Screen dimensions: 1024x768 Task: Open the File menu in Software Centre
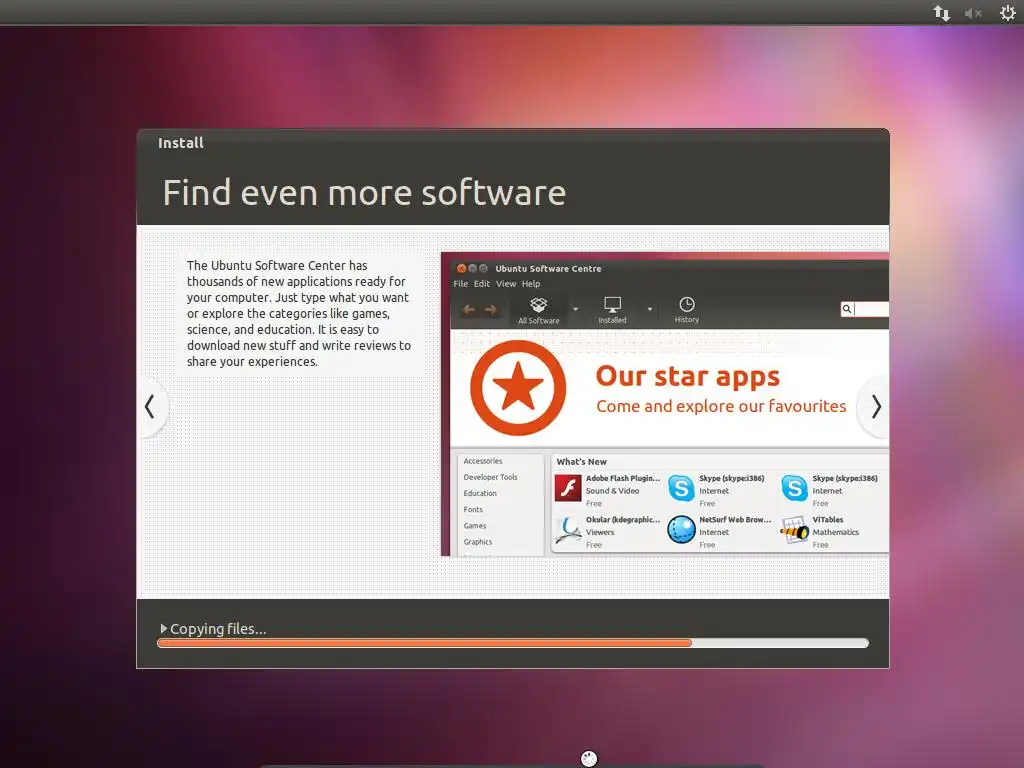(460, 283)
